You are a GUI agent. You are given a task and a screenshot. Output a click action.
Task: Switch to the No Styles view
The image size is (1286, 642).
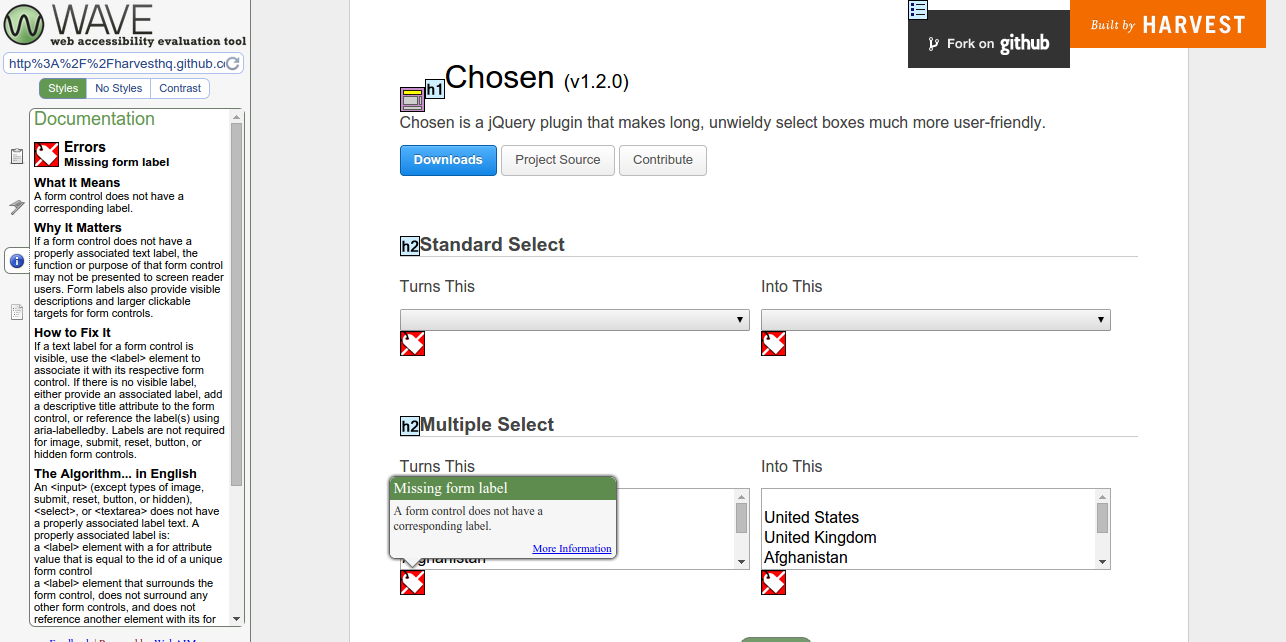[119, 88]
